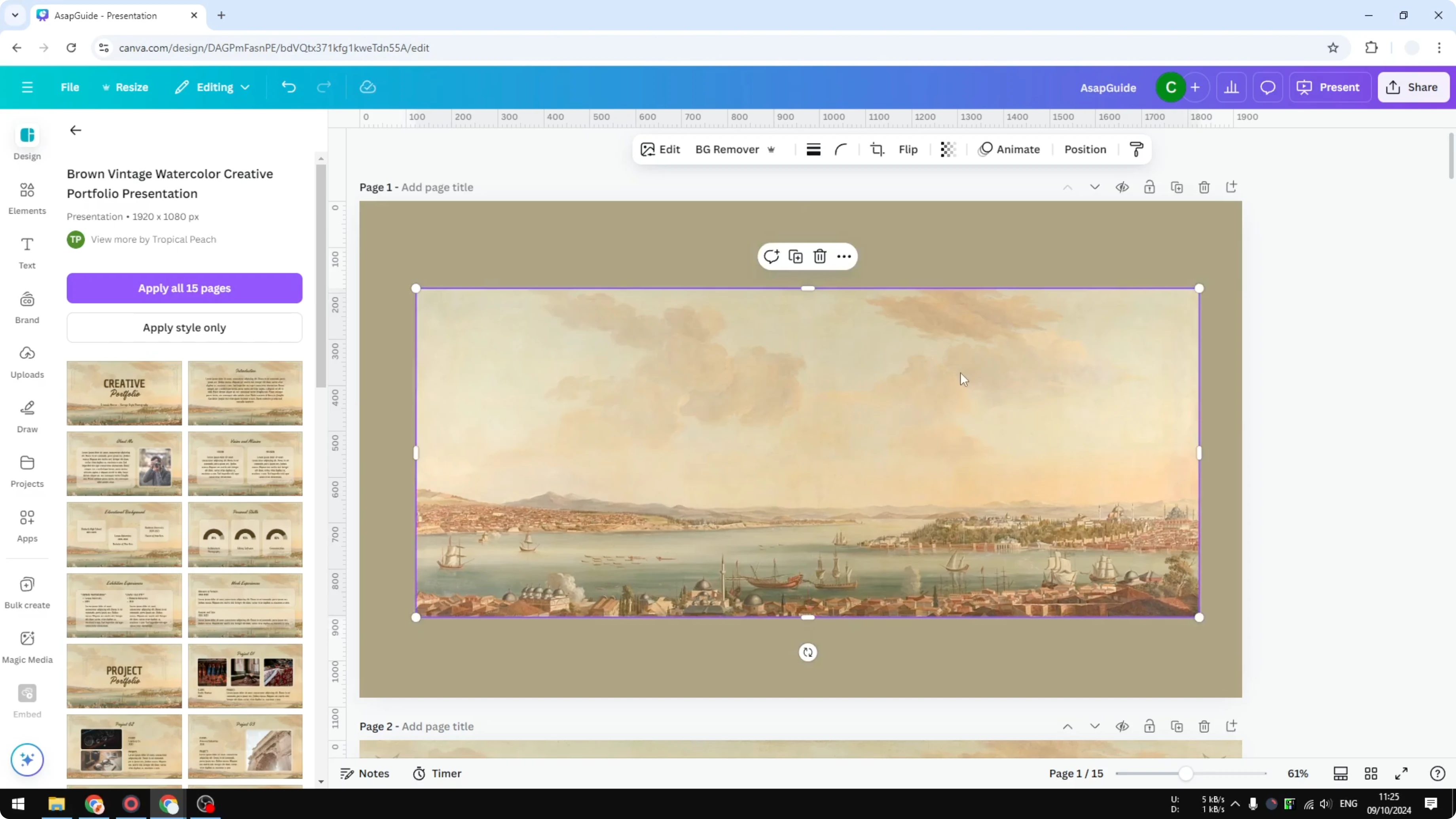Open Animate panel

[x=1009, y=149]
